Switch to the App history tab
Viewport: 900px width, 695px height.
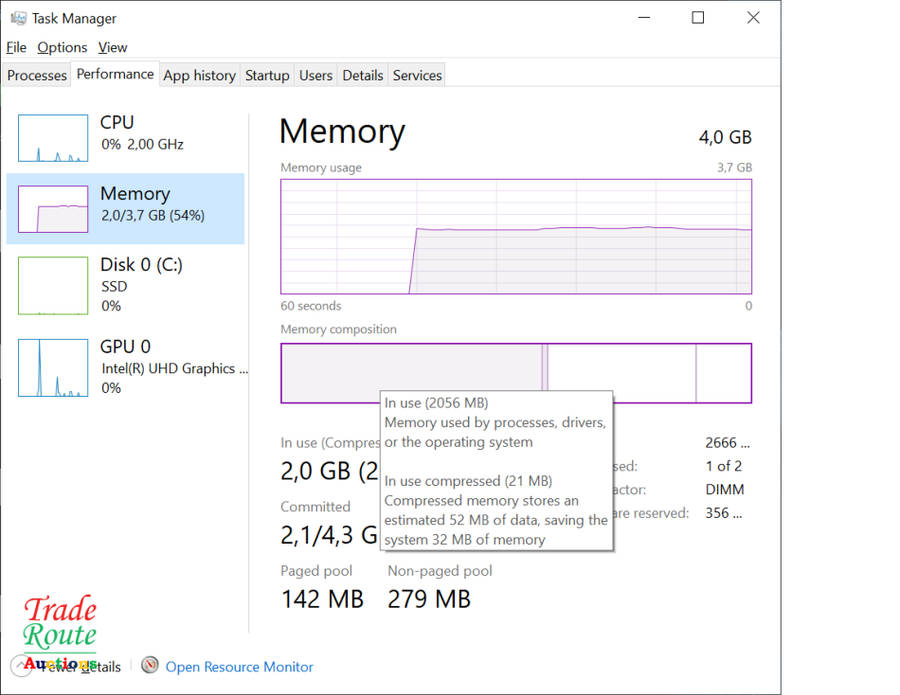(199, 75)
